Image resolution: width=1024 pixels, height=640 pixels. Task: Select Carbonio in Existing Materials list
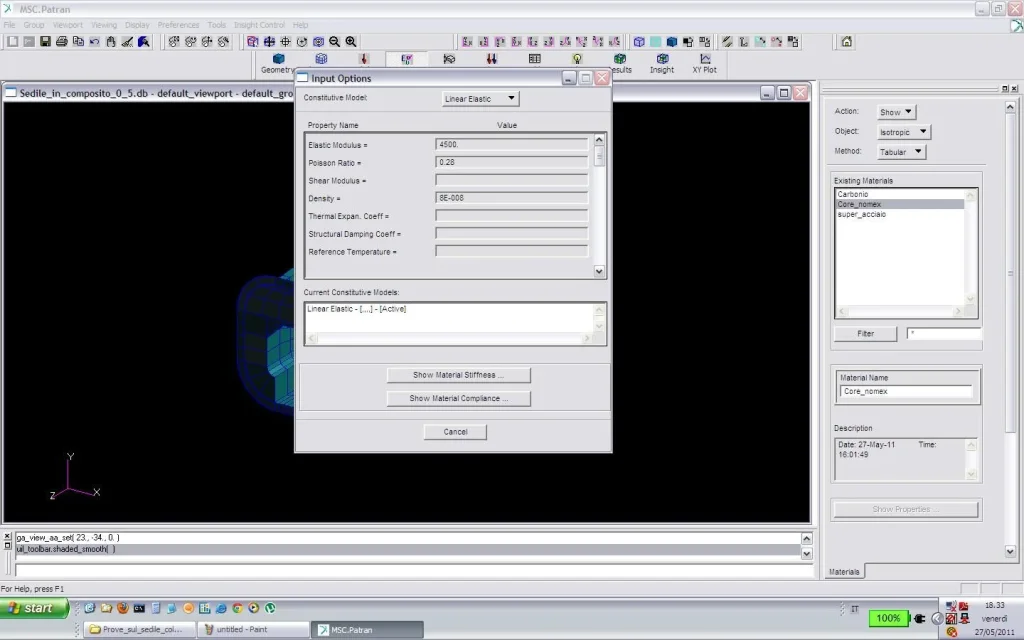(900, 194)
